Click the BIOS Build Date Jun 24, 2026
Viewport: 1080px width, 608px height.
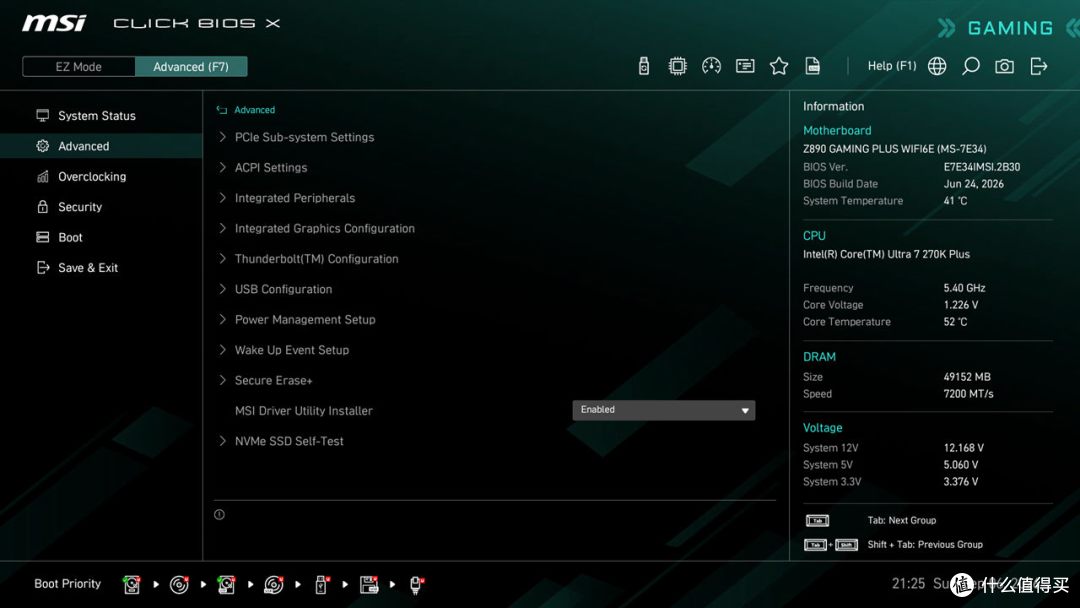tap(973, 184)
